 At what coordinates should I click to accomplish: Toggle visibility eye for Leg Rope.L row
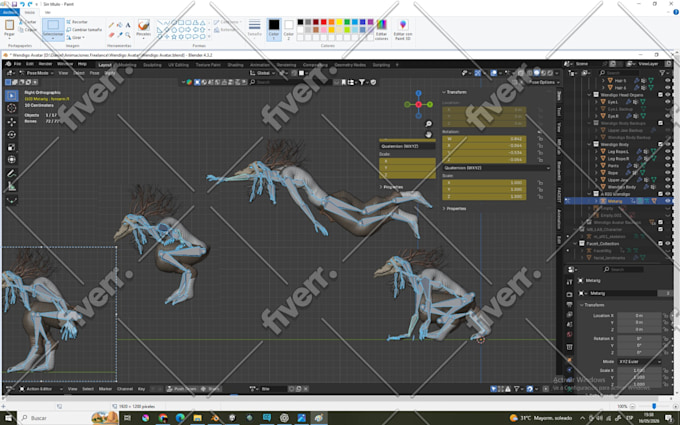668,151
